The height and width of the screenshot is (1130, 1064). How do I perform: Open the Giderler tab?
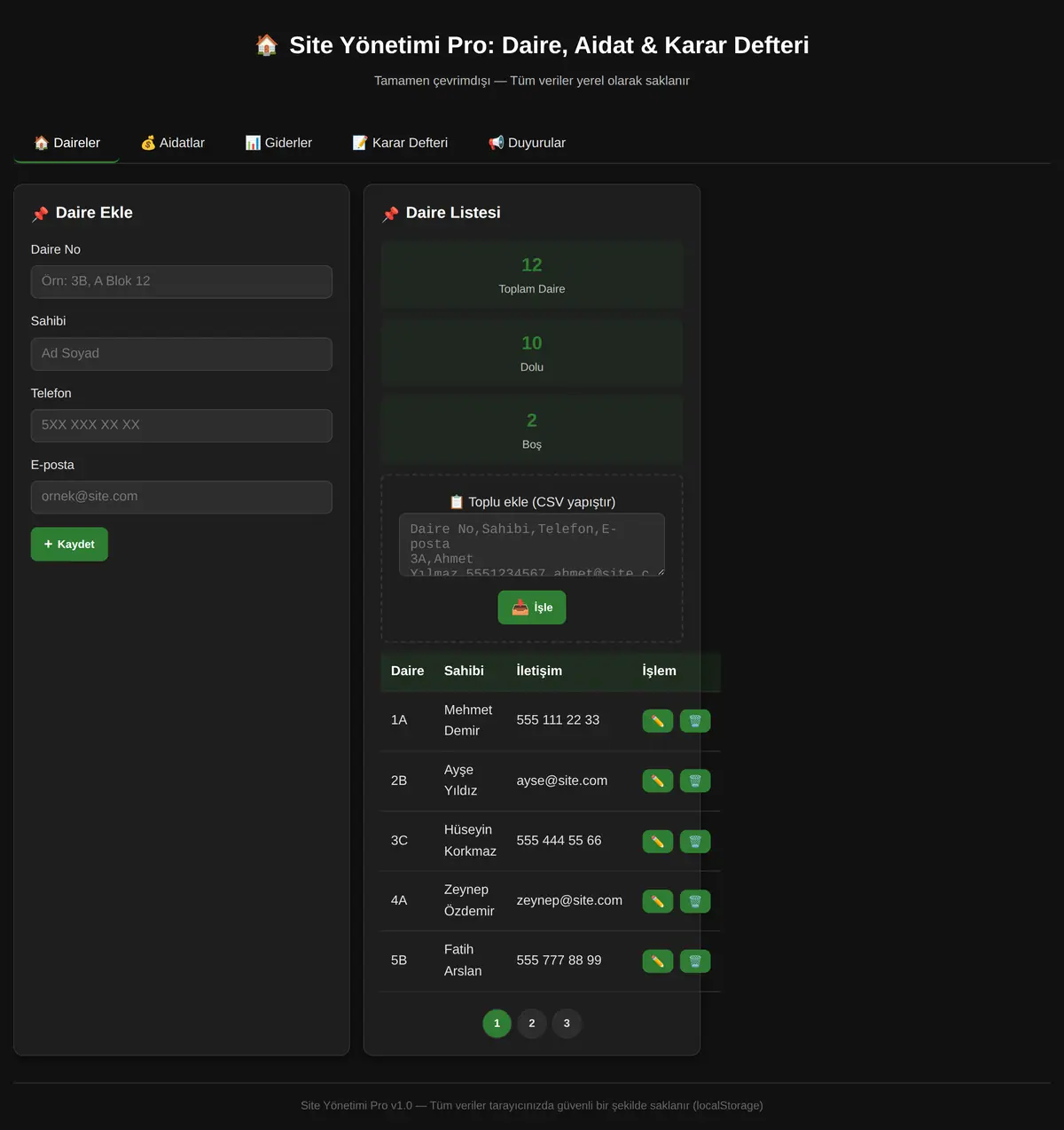278,143
